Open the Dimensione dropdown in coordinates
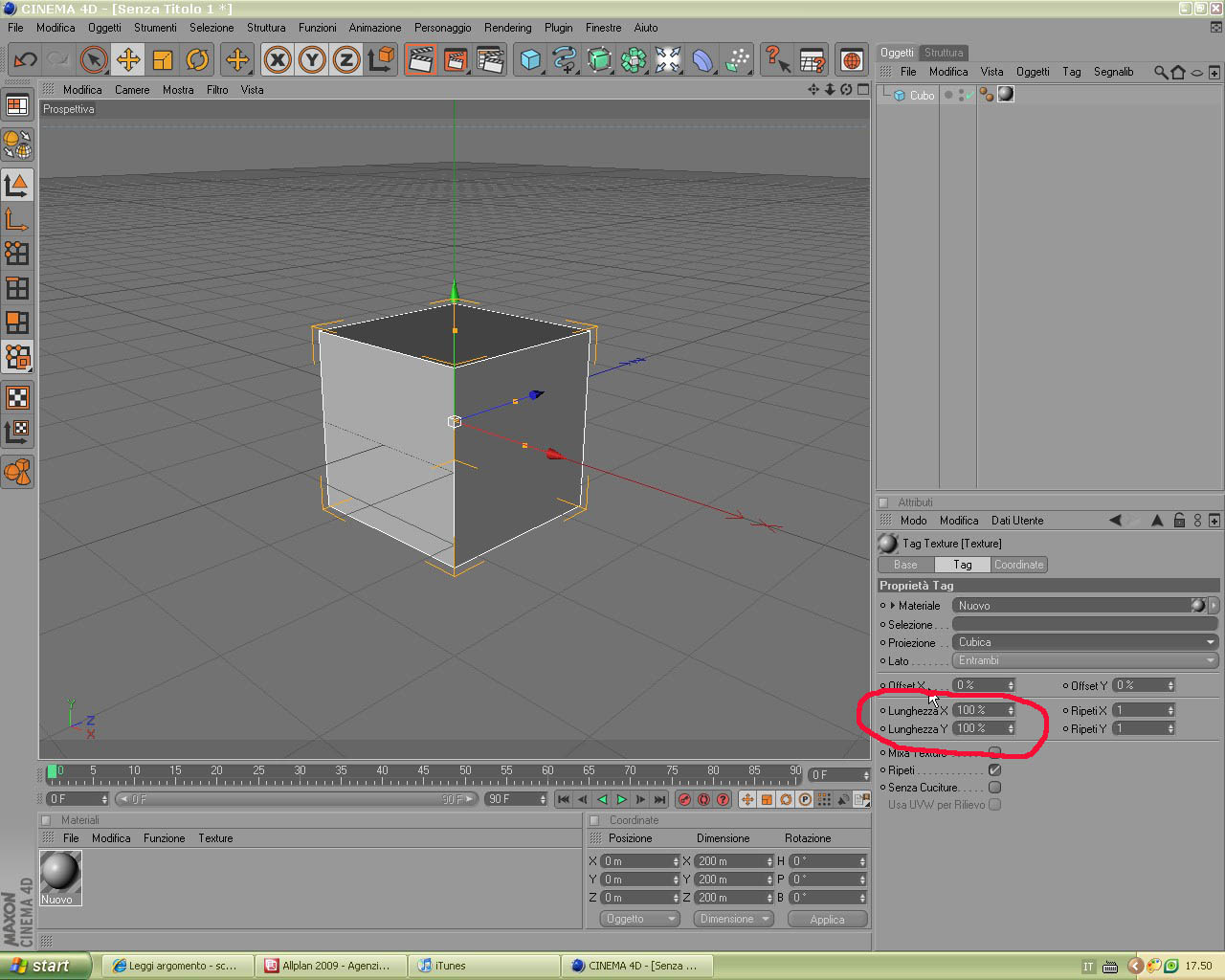The width and height of the screenshot is (1225, 980). coord(734,919)
